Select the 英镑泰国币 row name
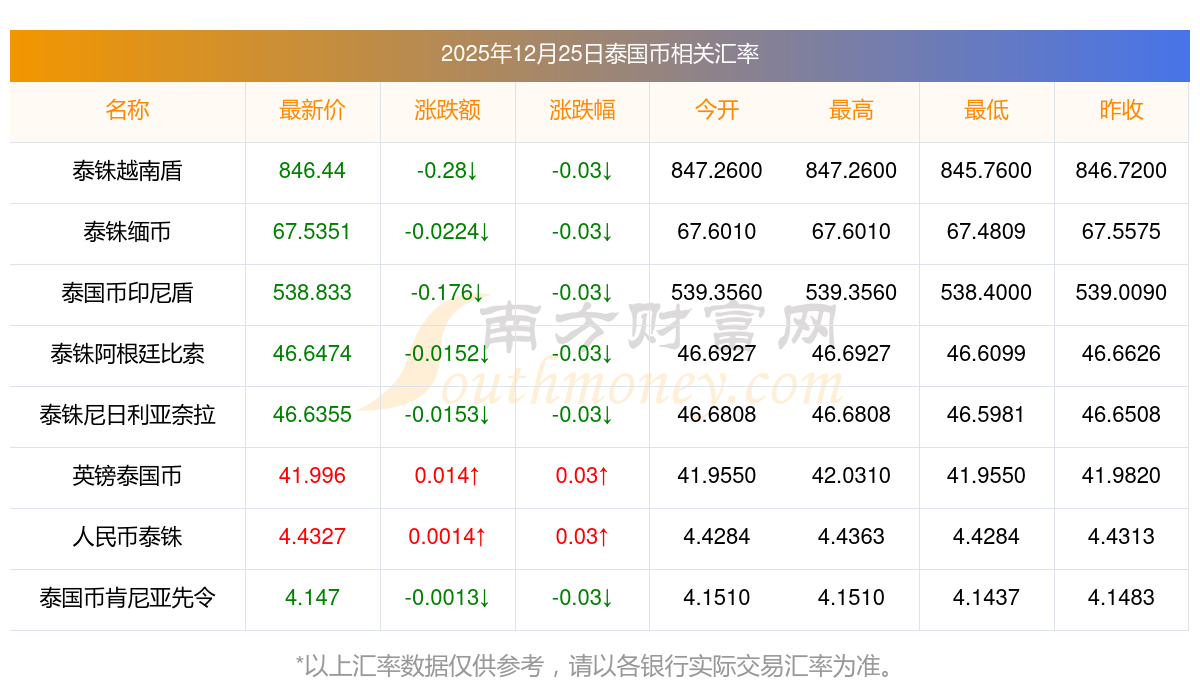This screenshot has height=697, width=1200. click(127, 476)
